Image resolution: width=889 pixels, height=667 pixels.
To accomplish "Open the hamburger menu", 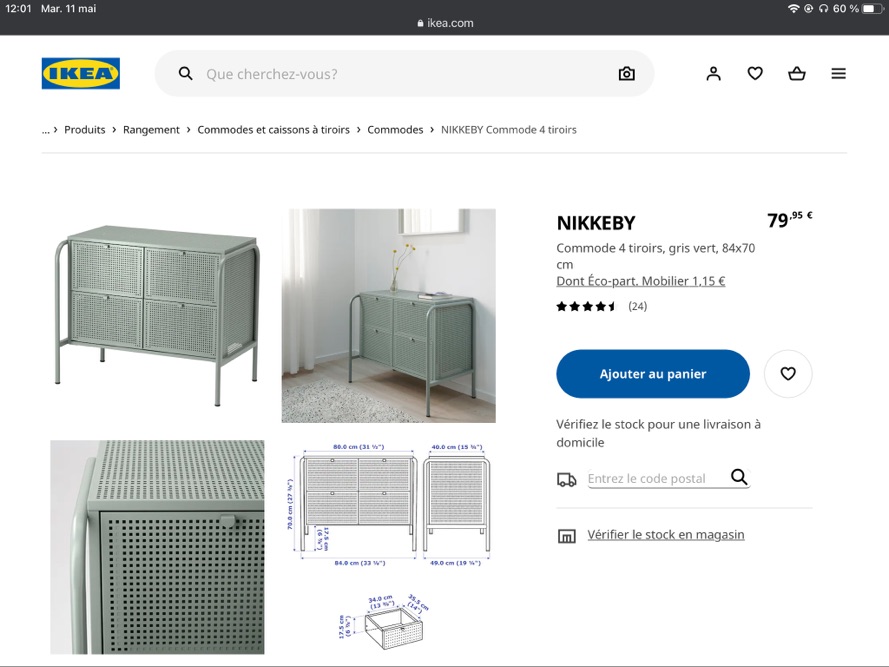I will [839, 74].
